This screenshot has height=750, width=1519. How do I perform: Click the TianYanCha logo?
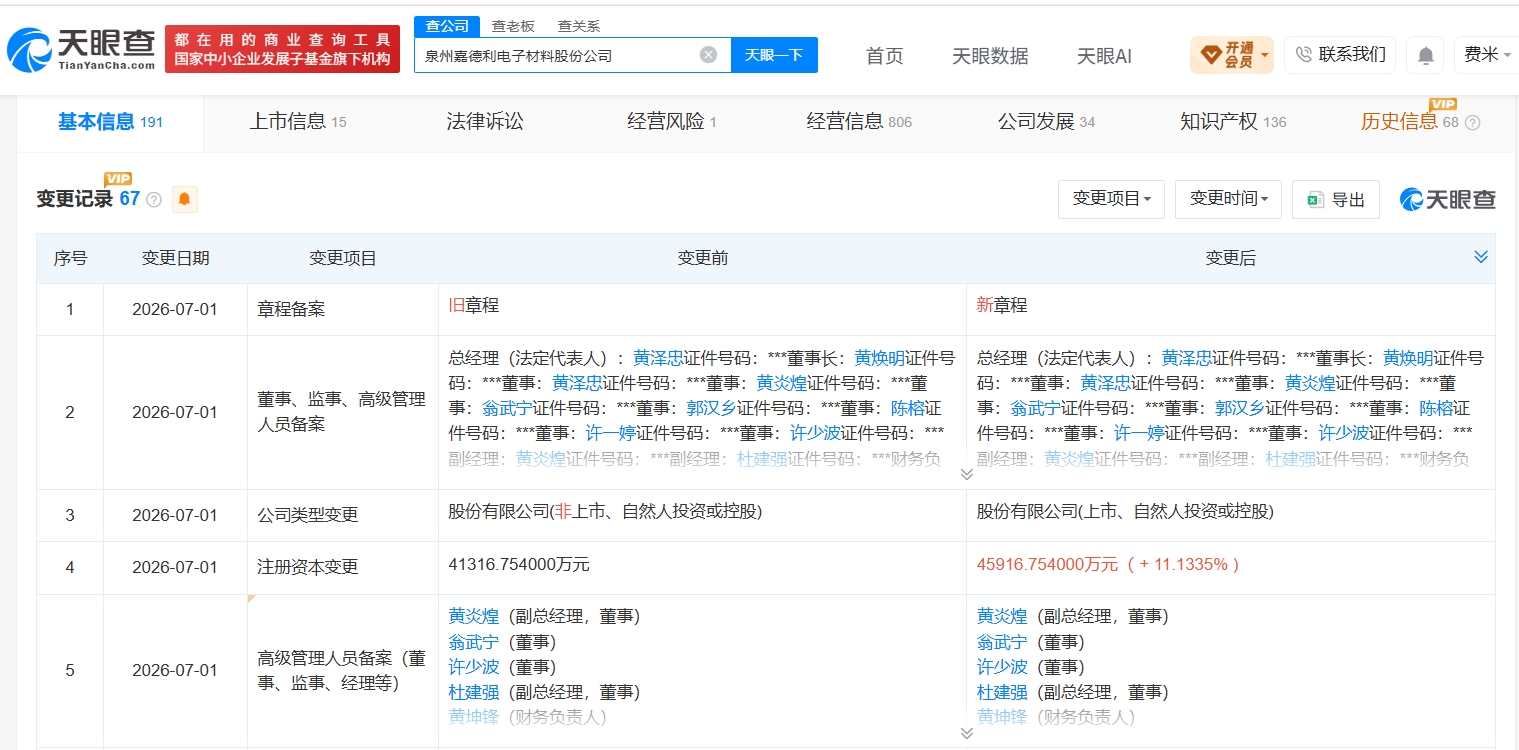(81, 48)
